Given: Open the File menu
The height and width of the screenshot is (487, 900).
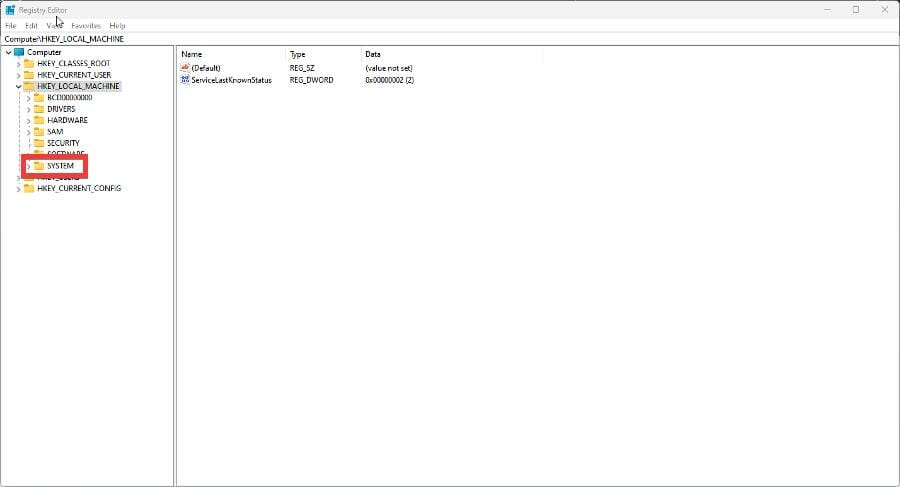Looking at the screenshot, I should point(11,26).
